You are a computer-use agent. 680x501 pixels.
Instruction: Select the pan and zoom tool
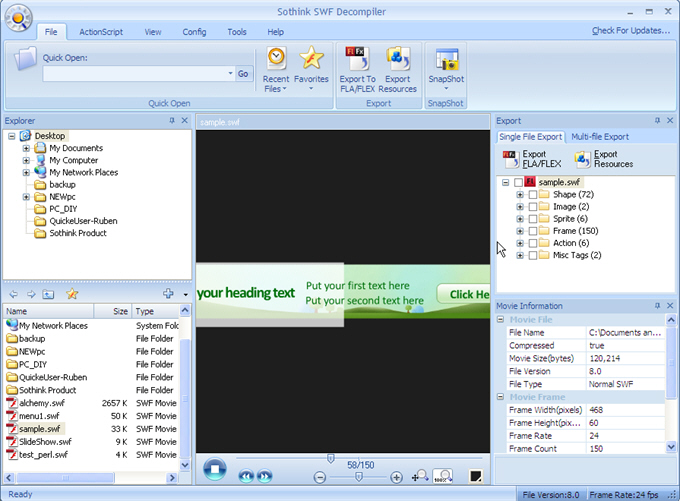(420, 476)
